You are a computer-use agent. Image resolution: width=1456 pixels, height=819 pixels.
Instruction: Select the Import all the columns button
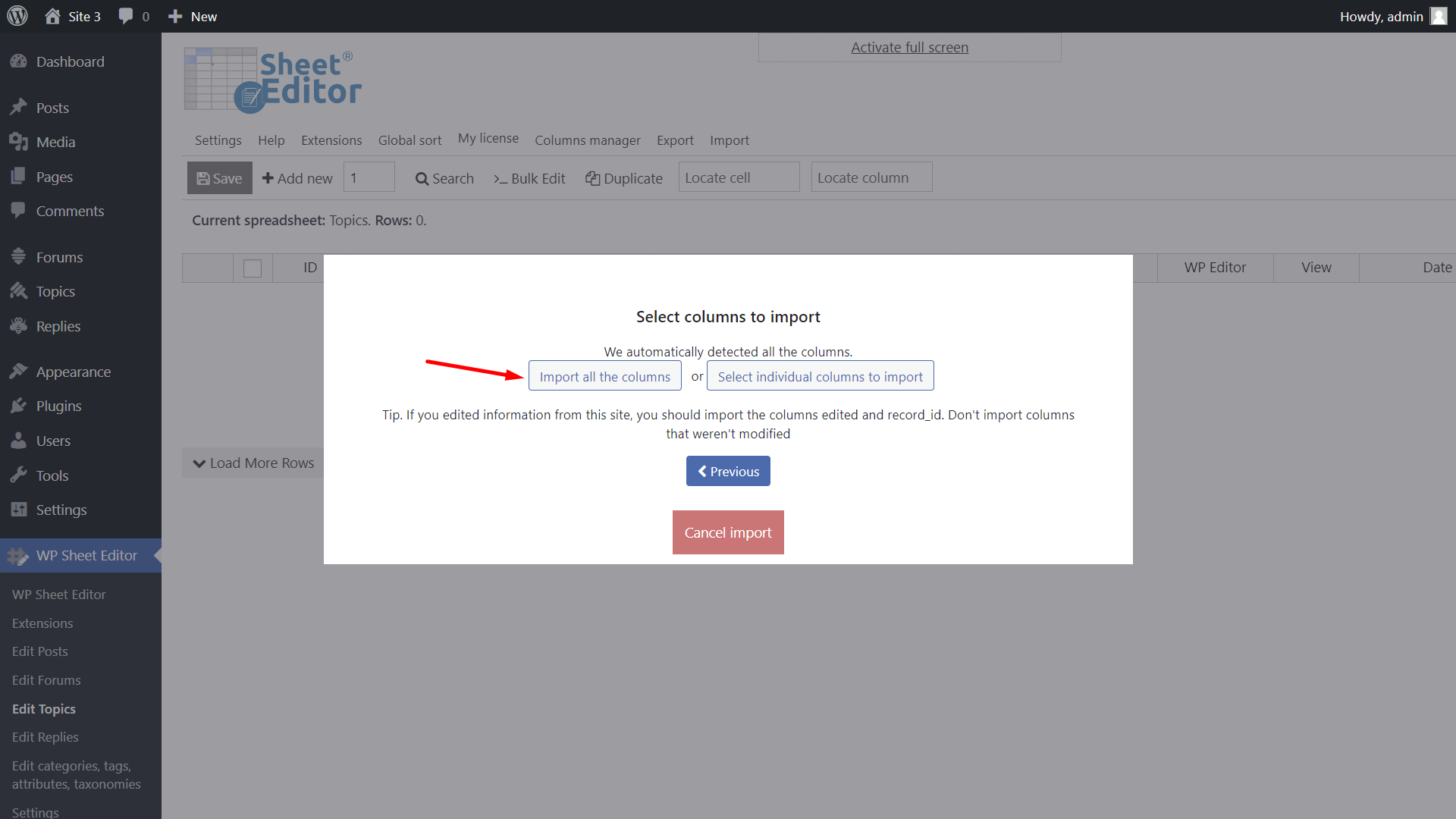point(604,376)
